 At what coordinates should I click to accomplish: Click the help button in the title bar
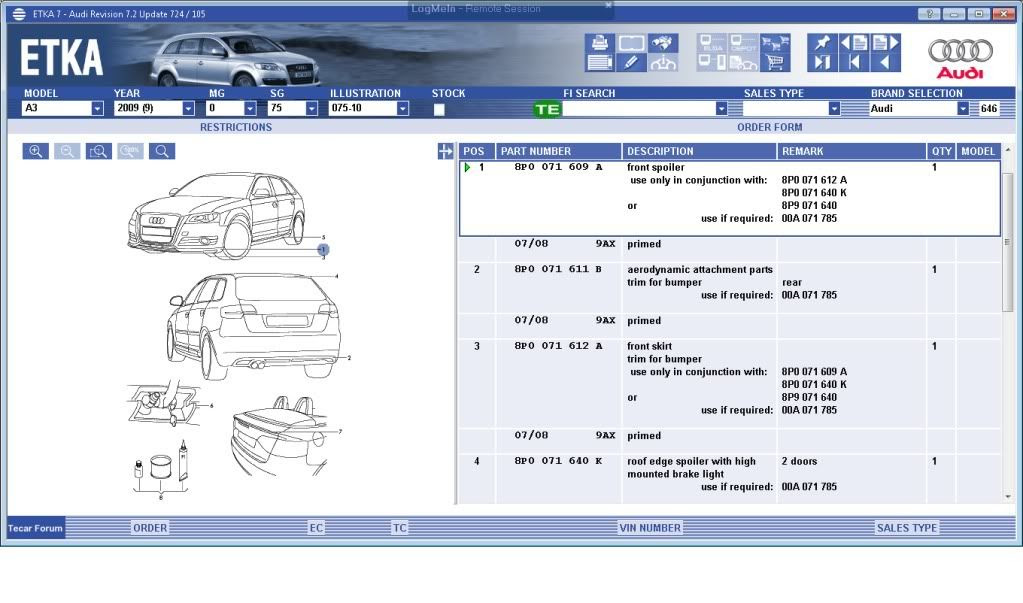pyautogui.click(x=929, y=14)
